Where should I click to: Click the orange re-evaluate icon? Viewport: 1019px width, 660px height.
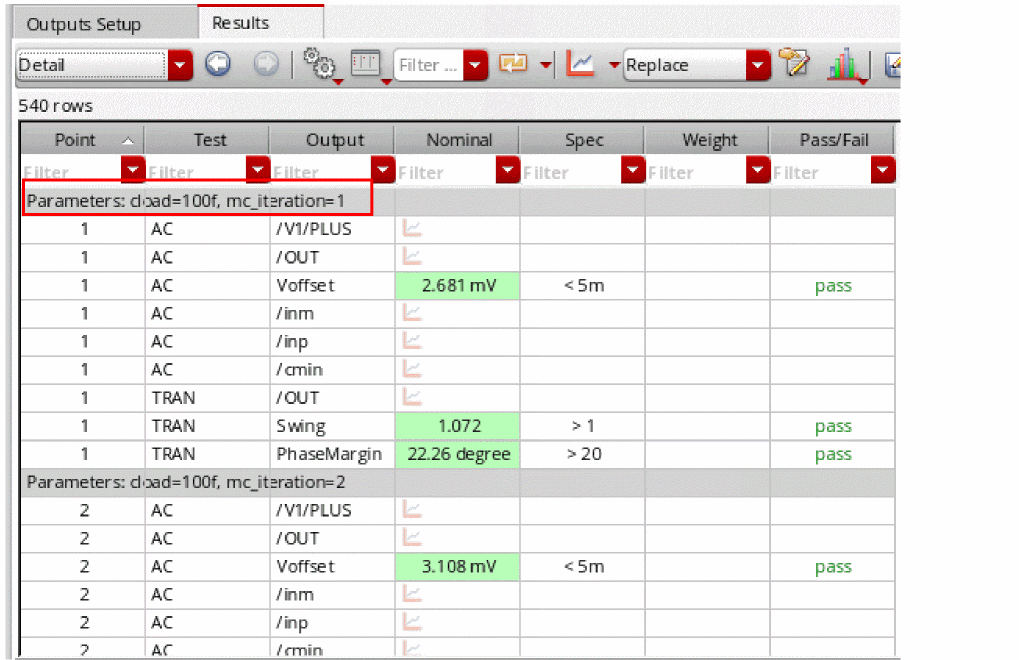pos(513,65)
